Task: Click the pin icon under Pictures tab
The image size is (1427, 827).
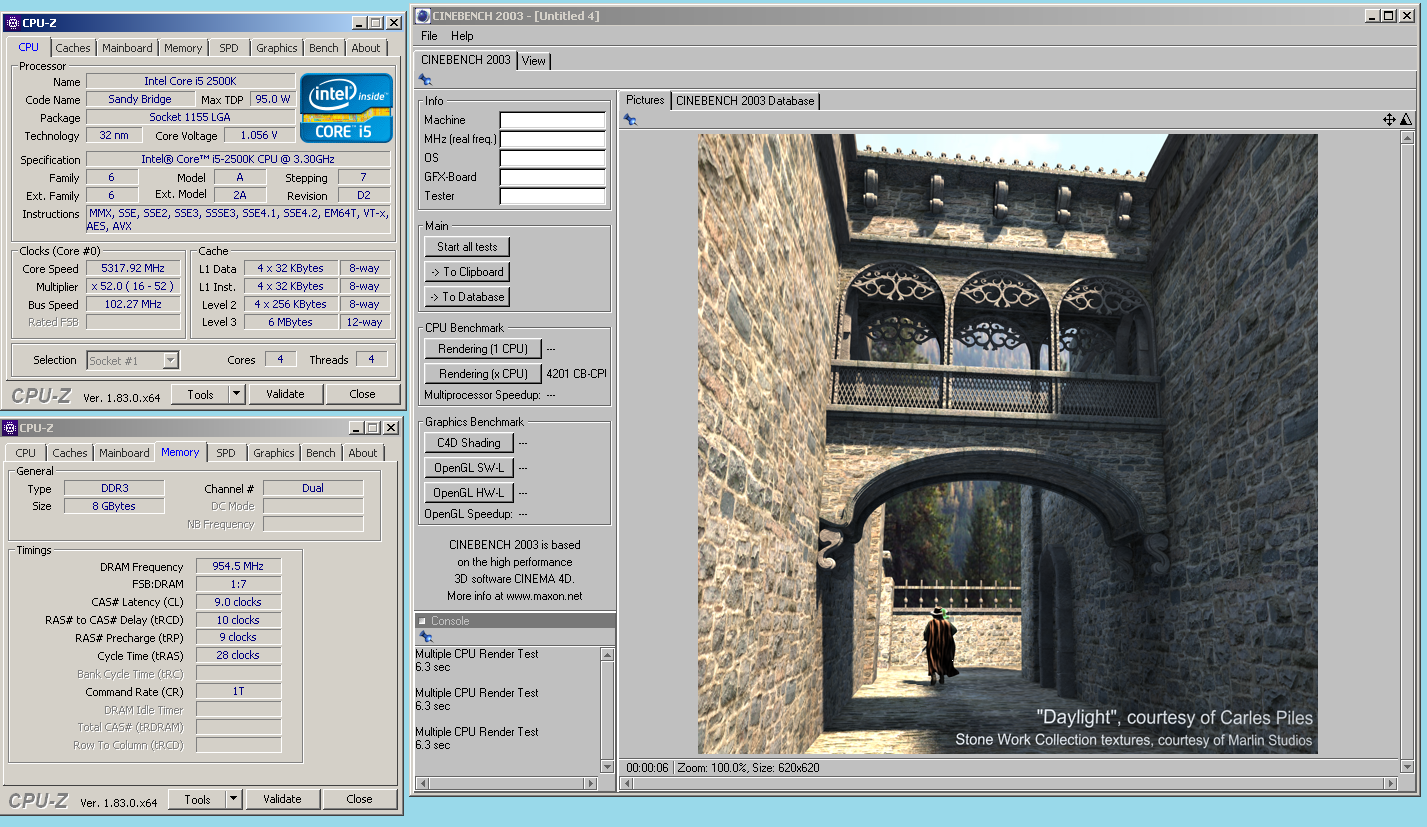Action: coord(630,120)
